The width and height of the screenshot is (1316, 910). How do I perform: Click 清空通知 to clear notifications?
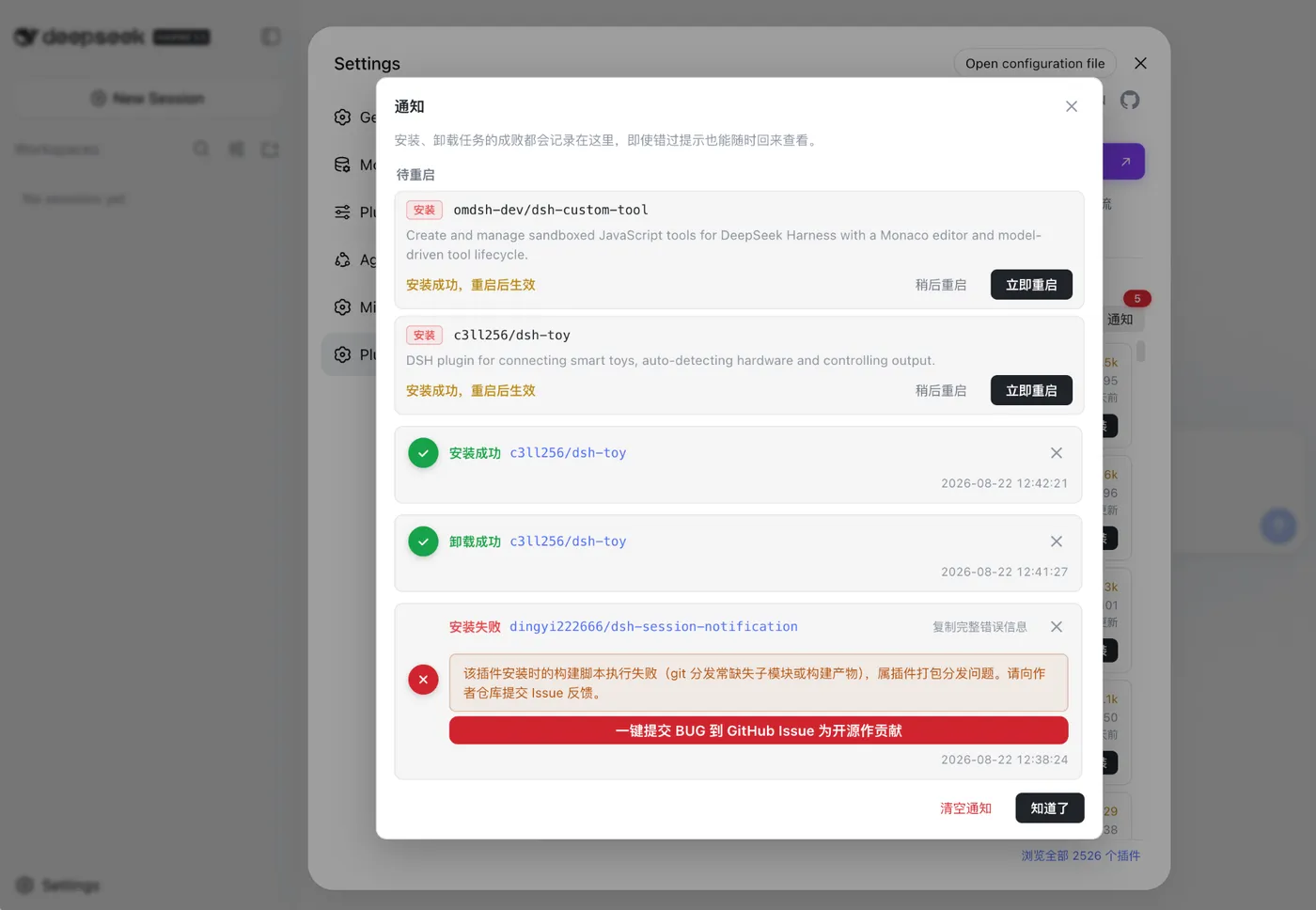coord(965,808)
